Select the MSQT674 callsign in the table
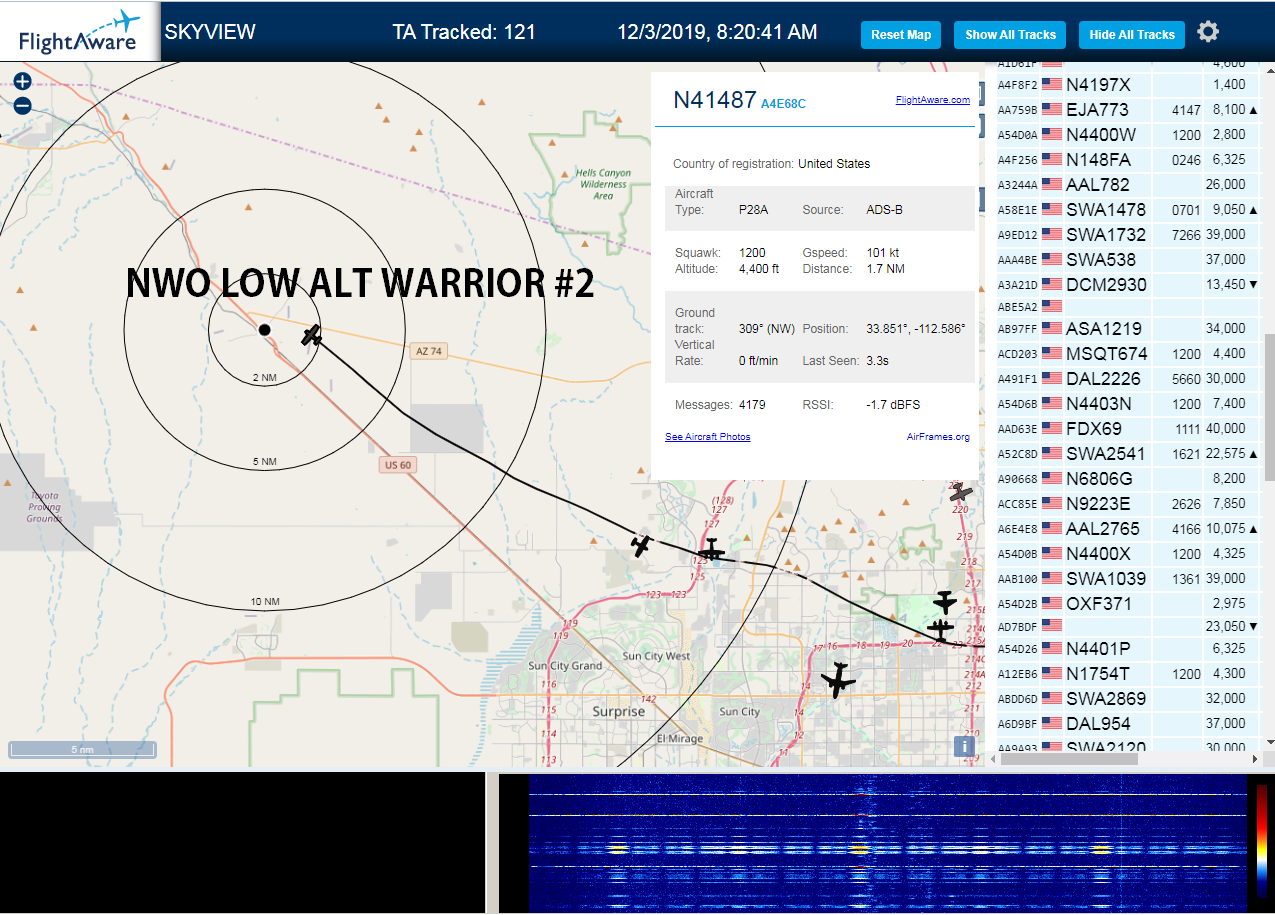The height and width of the screenshot is (915, 1275). [1106, 354]
